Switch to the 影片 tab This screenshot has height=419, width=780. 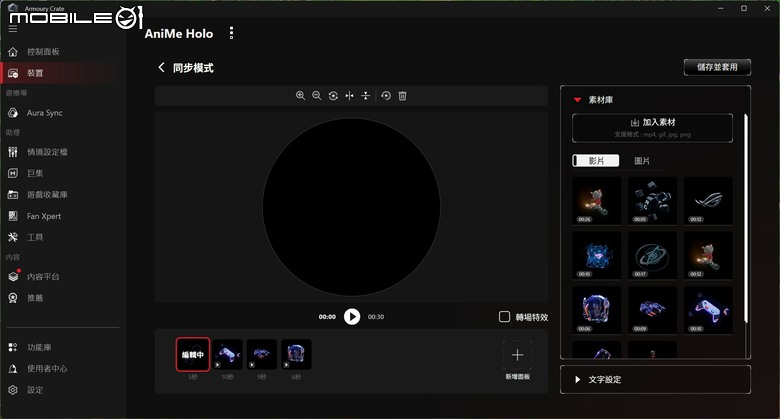[x=596, y=161]
